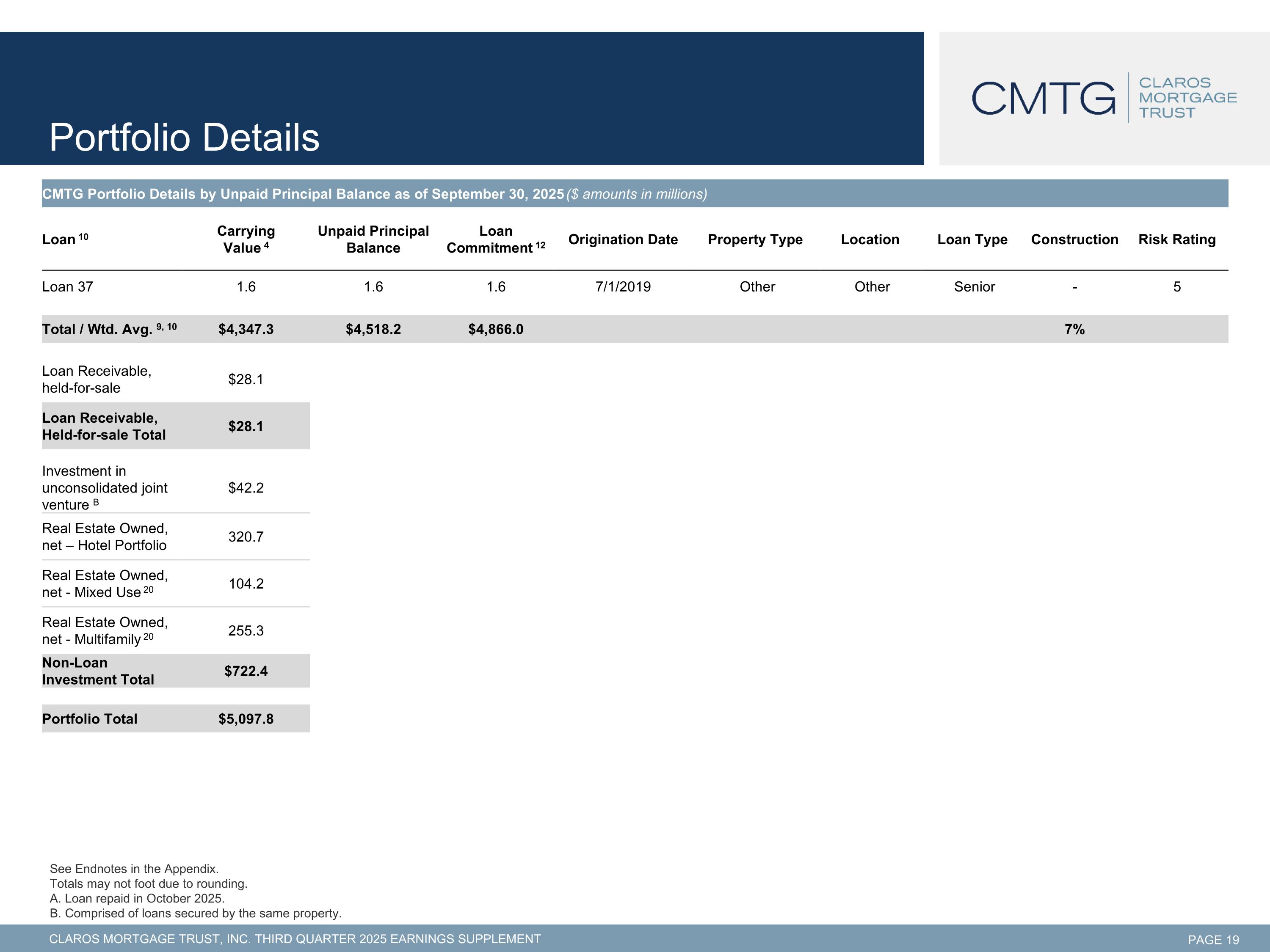Click the 255.3 Multifamily carrying value

246,631
